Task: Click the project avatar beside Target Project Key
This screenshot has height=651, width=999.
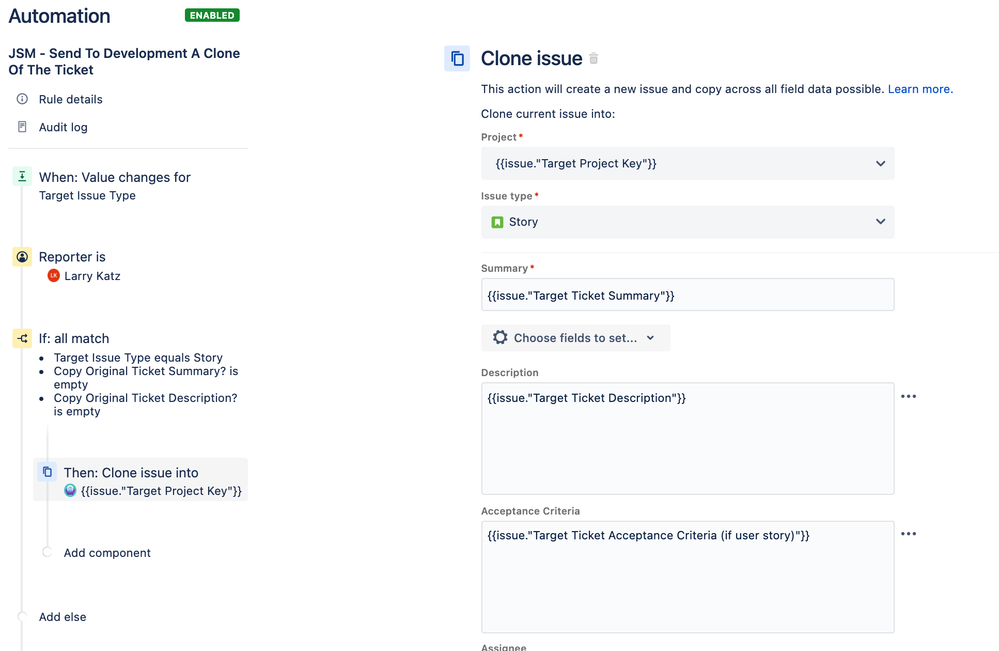Action: pos(70,490)
